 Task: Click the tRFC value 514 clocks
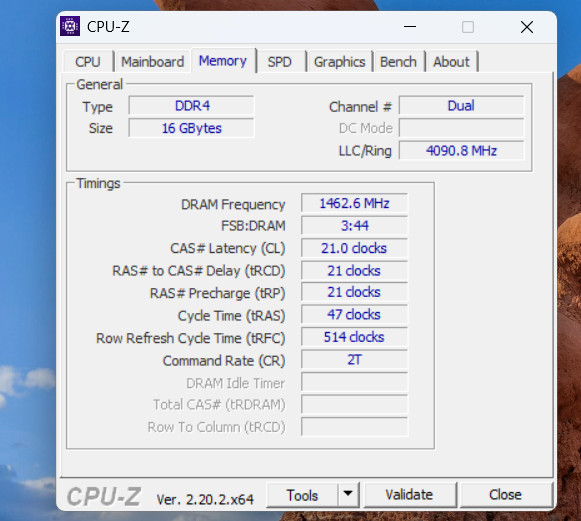(x=354, y=337)
